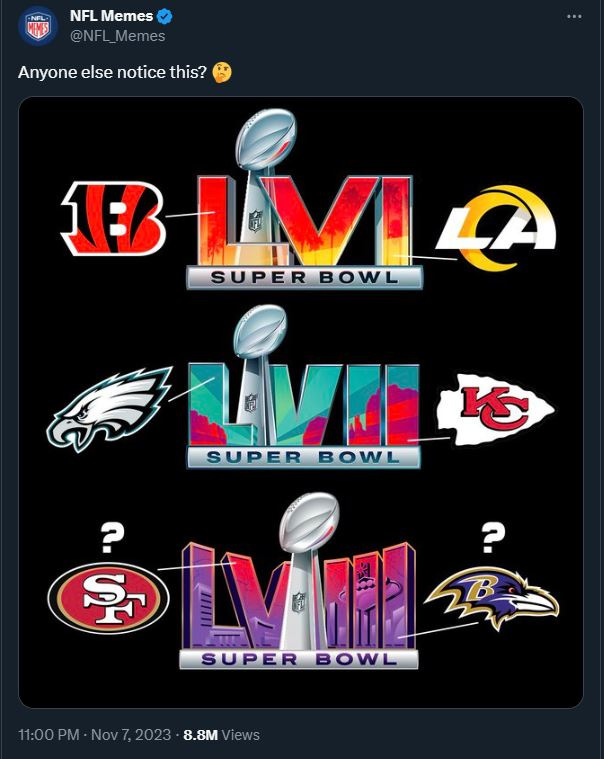Click the @NFL_Memes handle
The width and height of the screenshot is (604, 759).
point(118,36)
